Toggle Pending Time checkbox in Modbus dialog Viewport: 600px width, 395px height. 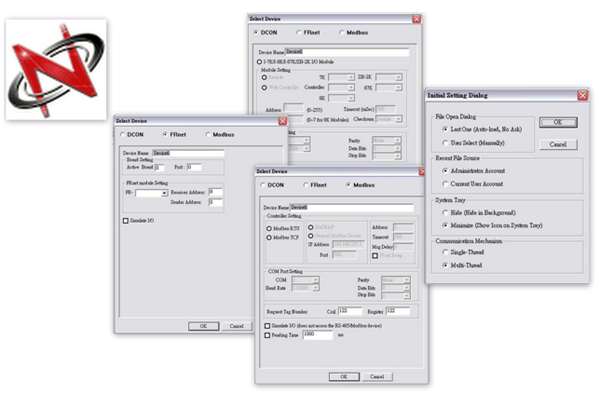coord(267,335)
